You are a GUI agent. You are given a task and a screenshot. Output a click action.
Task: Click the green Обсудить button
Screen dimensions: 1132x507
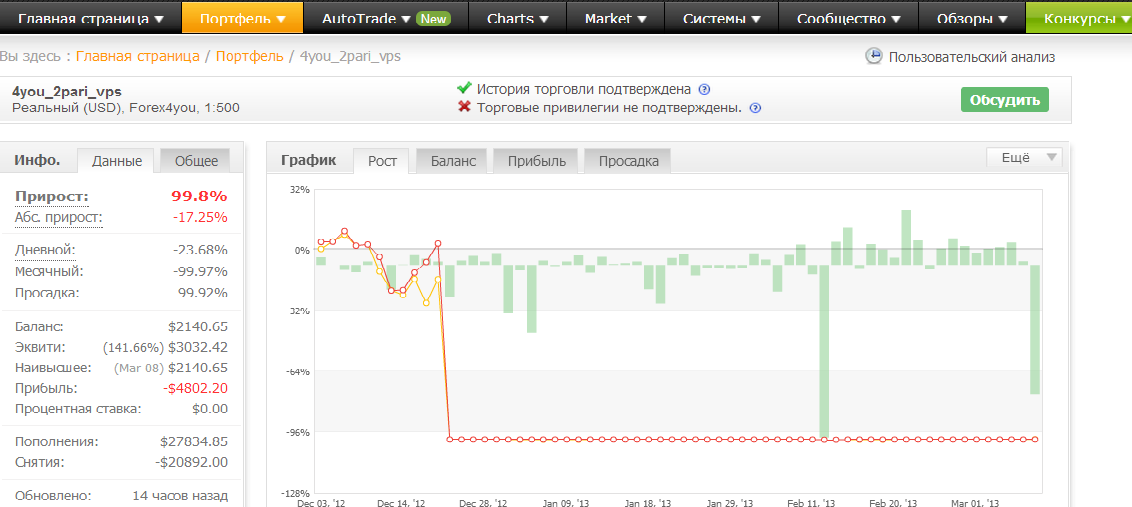click(1004, 100)
